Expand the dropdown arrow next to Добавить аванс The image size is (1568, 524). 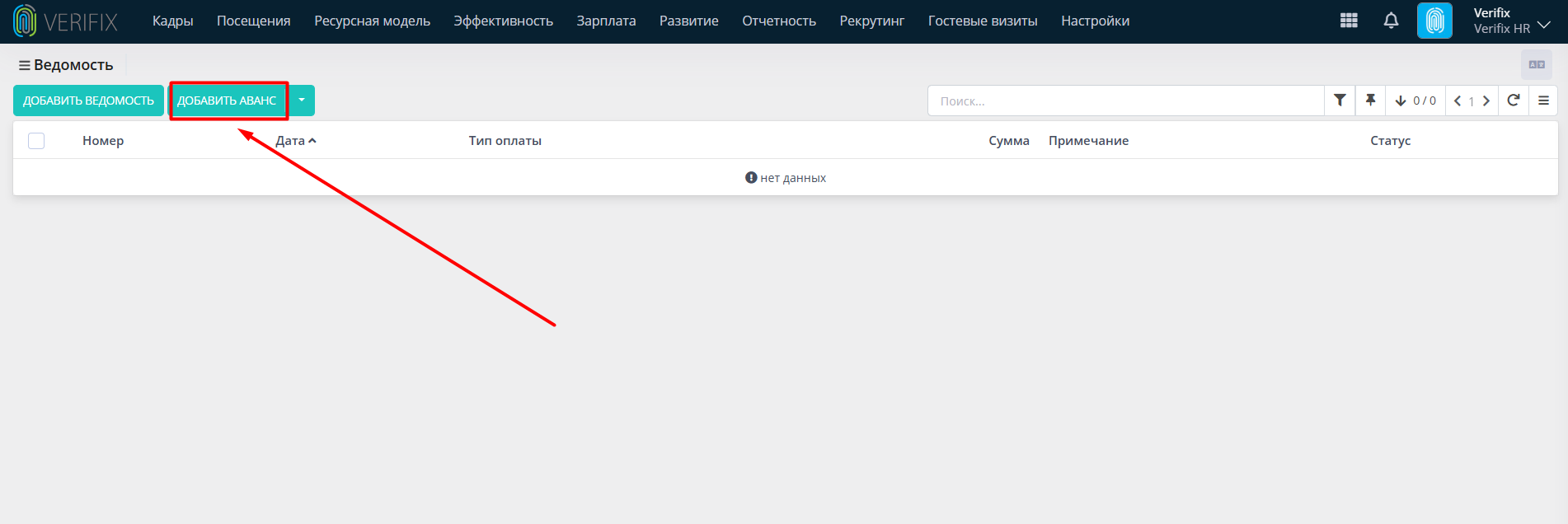coord(302,101)
